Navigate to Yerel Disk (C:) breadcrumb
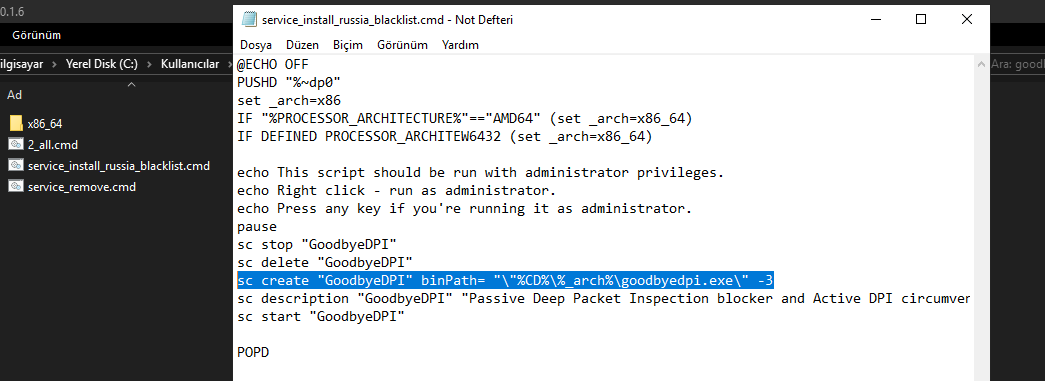1045x381 pixels. tap(102, 64)
